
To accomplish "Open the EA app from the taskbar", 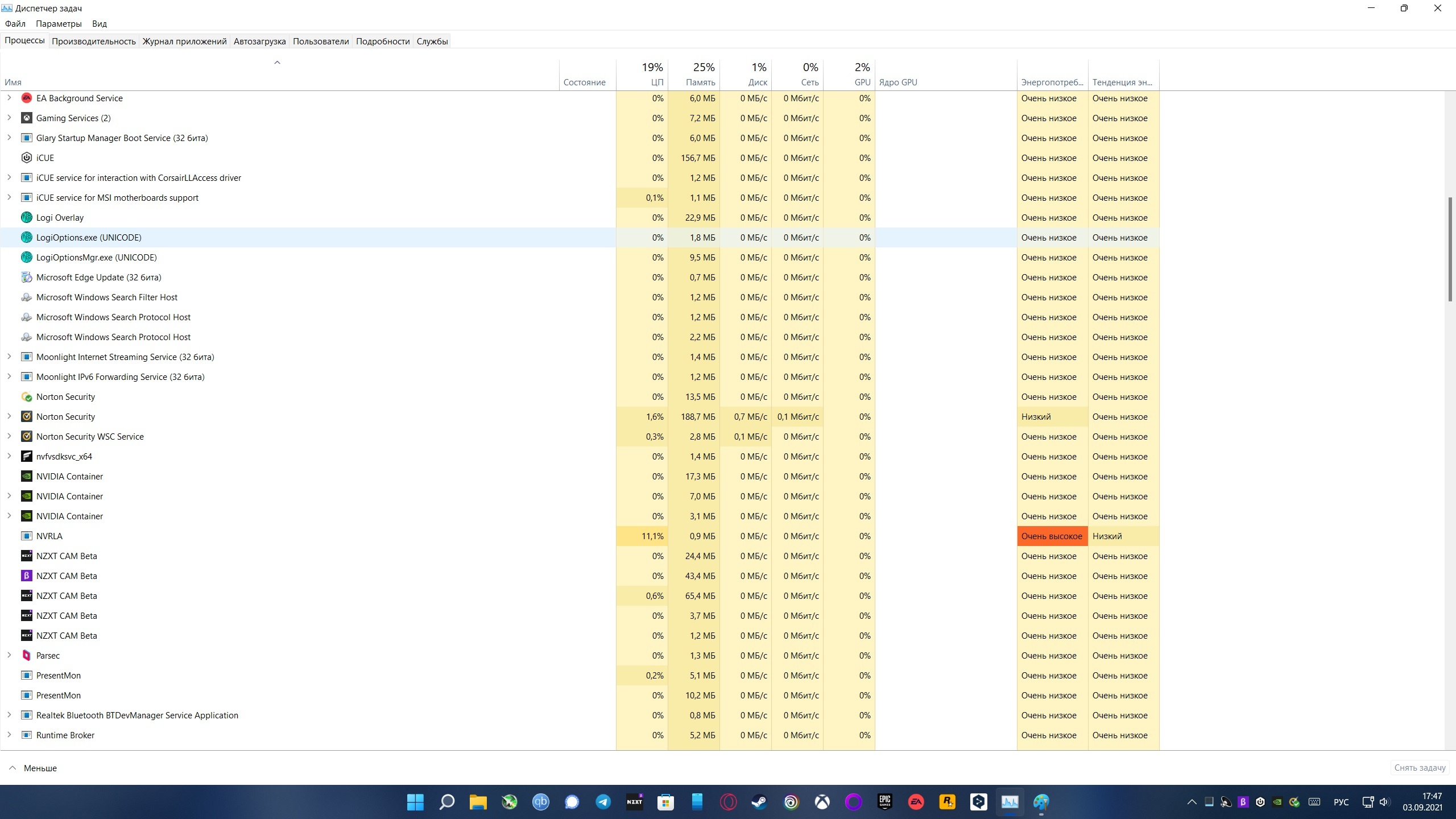I will [x=916, y=802].
